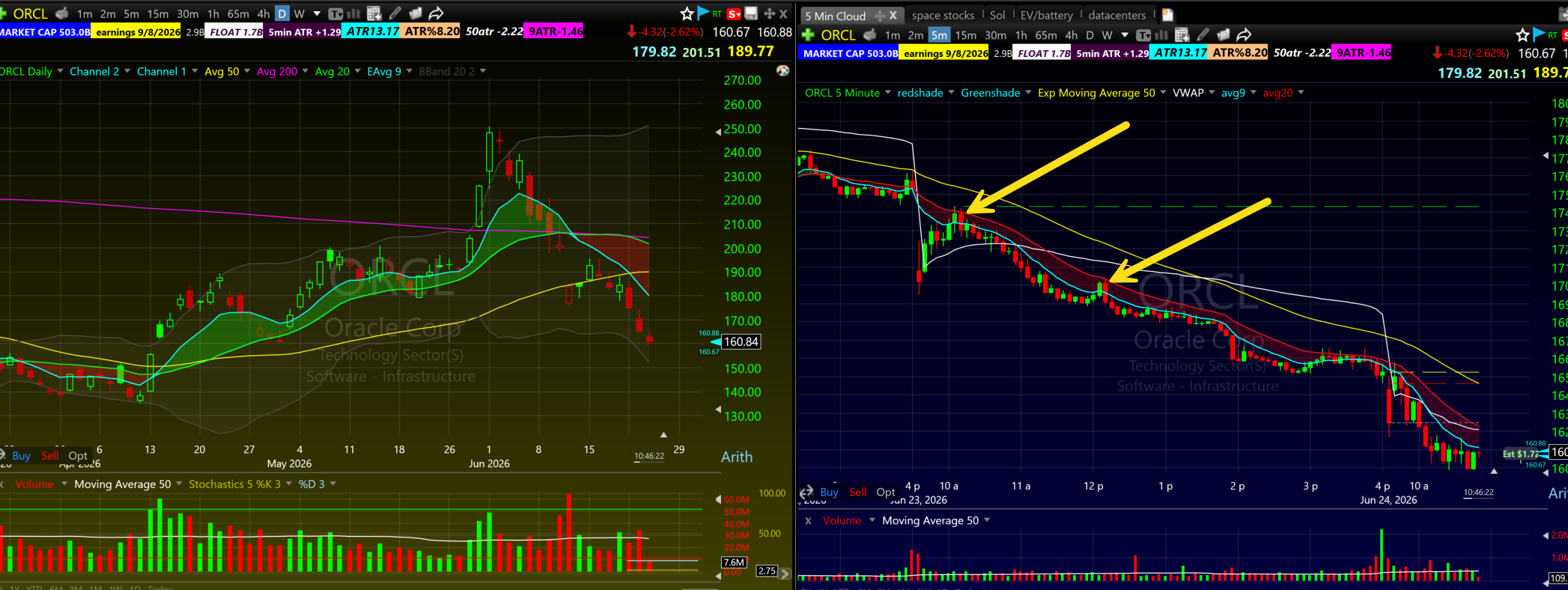Open the color palette icon on the daily chart
The image size is (1568, 590).
pyautogui.click(x=783, y=70)
